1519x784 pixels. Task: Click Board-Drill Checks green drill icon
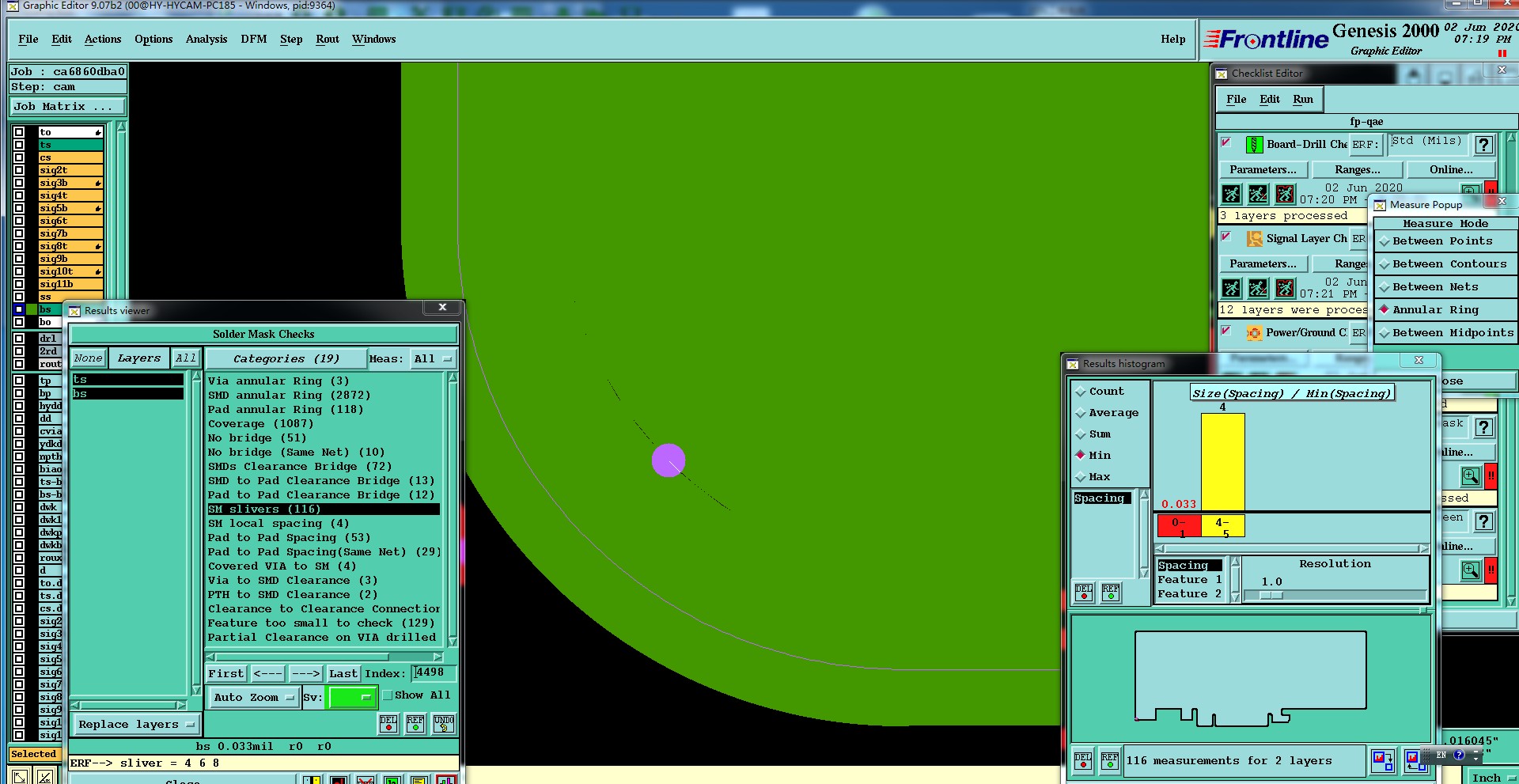(x=1254, y=145)
